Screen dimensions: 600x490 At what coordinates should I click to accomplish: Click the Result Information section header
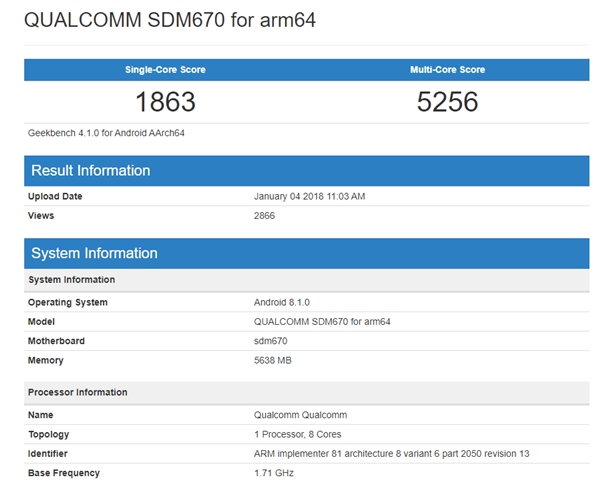[91, 170]
